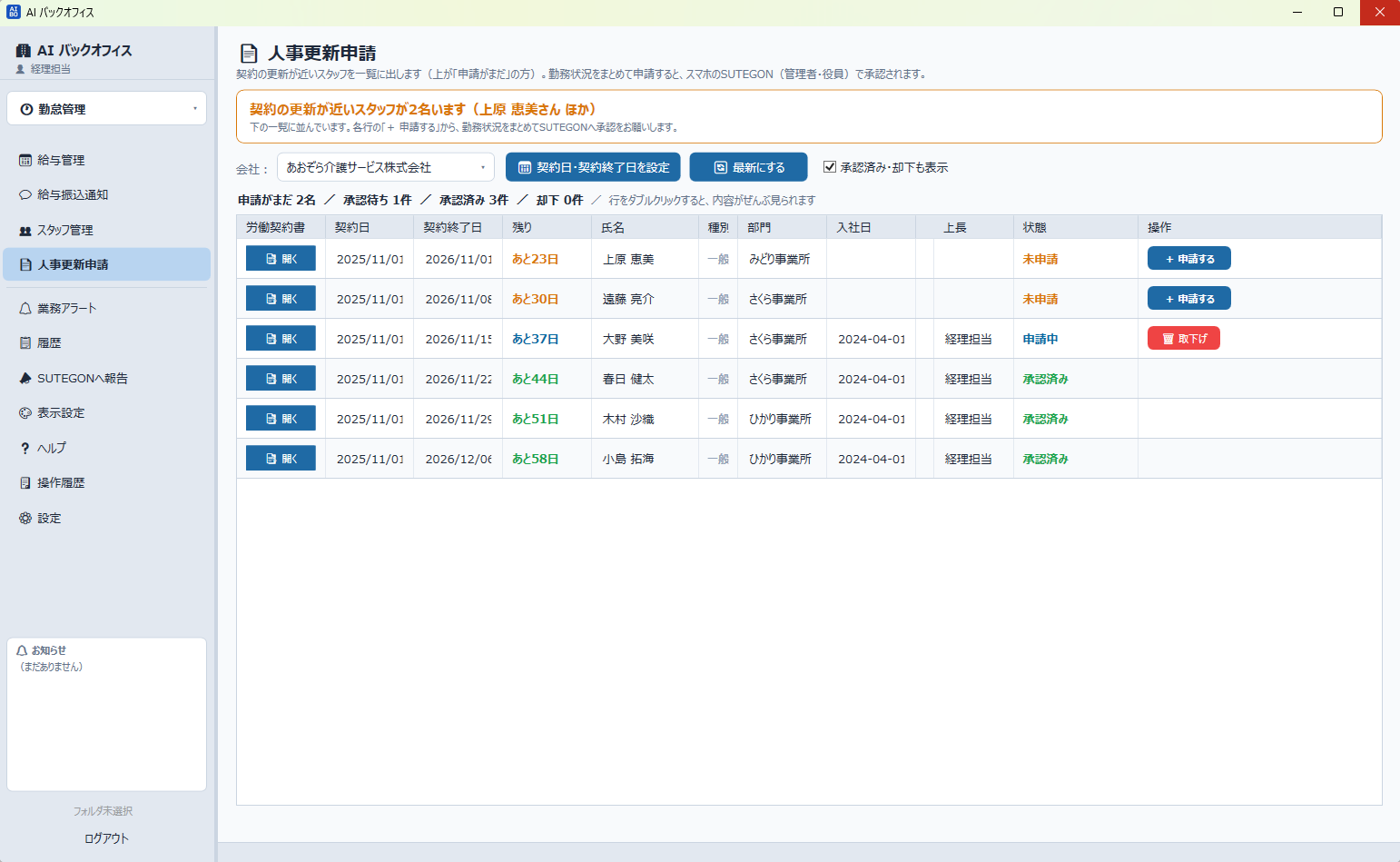The height and width of the screenshot is (862, 1400).
Task: Click the 2026/12/06 contract end date
Action: pyautogui.click(x=458, y=460)
